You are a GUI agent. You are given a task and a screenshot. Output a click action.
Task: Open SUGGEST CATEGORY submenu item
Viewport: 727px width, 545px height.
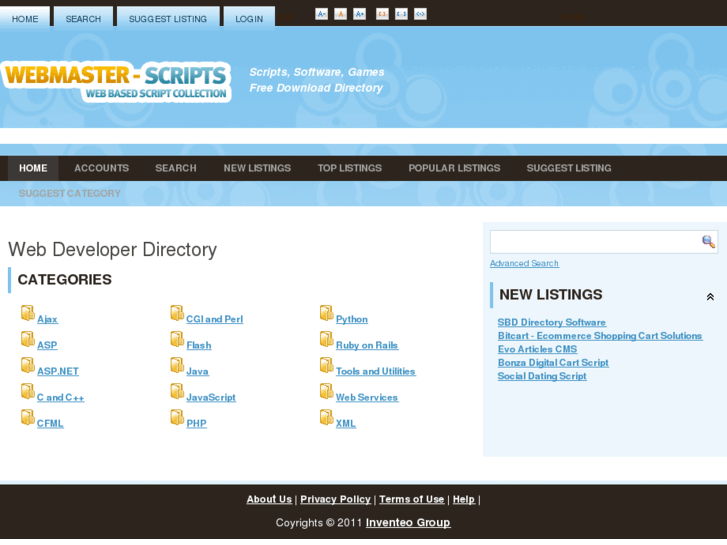70,193
